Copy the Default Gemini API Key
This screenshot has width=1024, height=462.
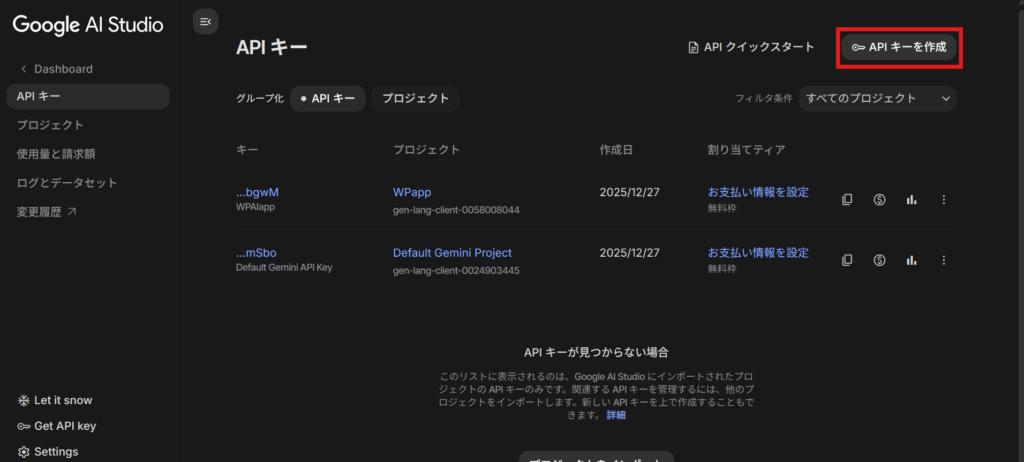click(847, 260)
